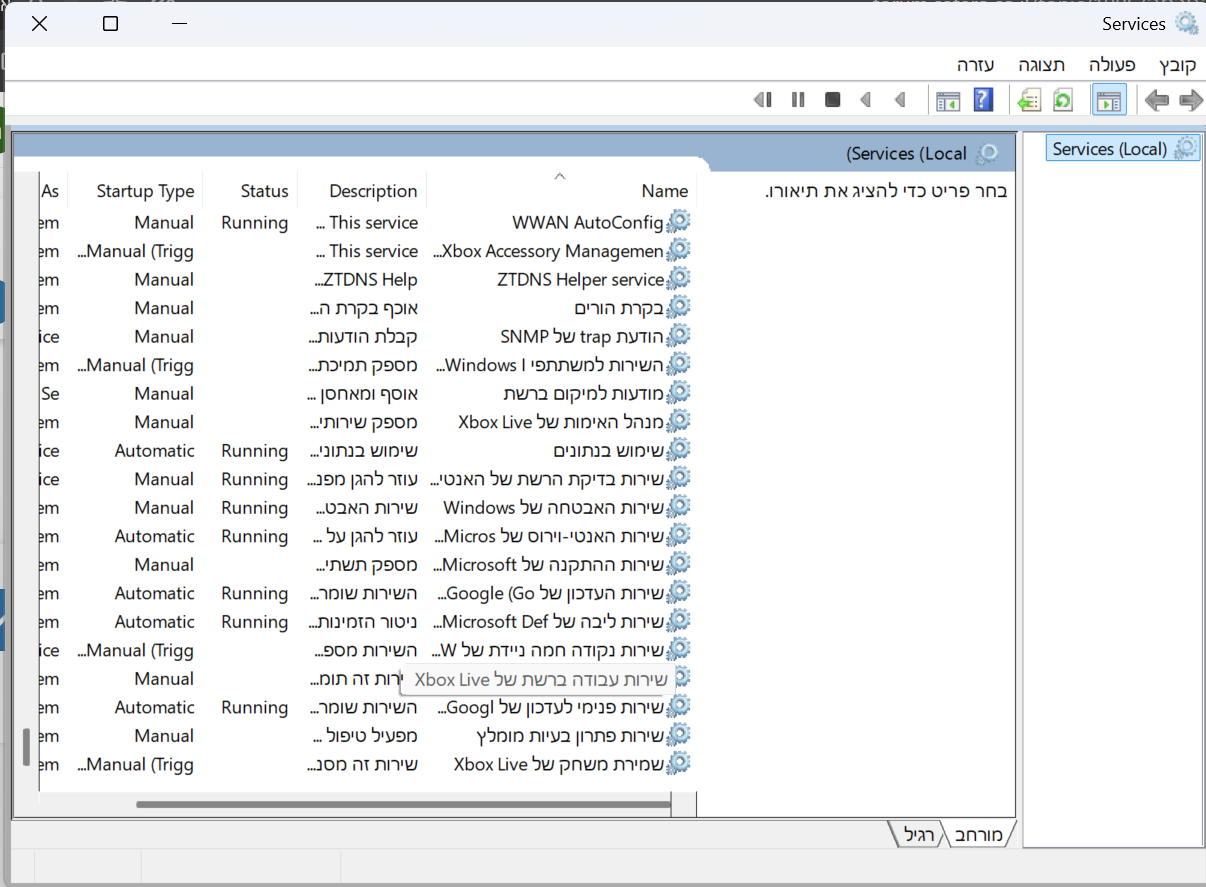Toggle the Show/Hide Console Tree toolbar icon
The image size is (1206, 887).
[1109, 100]
